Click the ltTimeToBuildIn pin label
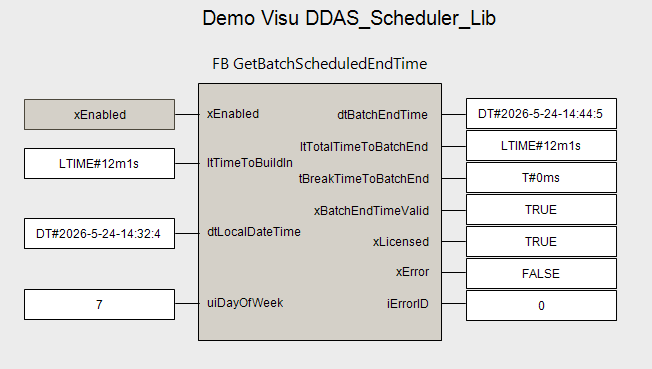652x369 pixels. click(x=250, y=163)
